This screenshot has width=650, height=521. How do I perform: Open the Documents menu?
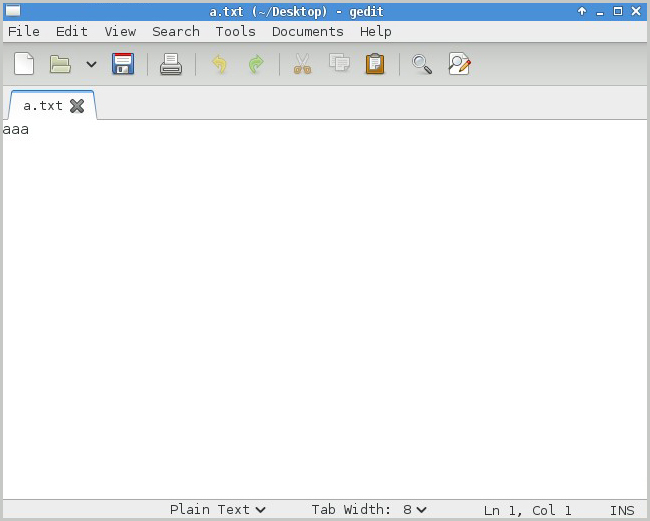click(x=307, y=31)
